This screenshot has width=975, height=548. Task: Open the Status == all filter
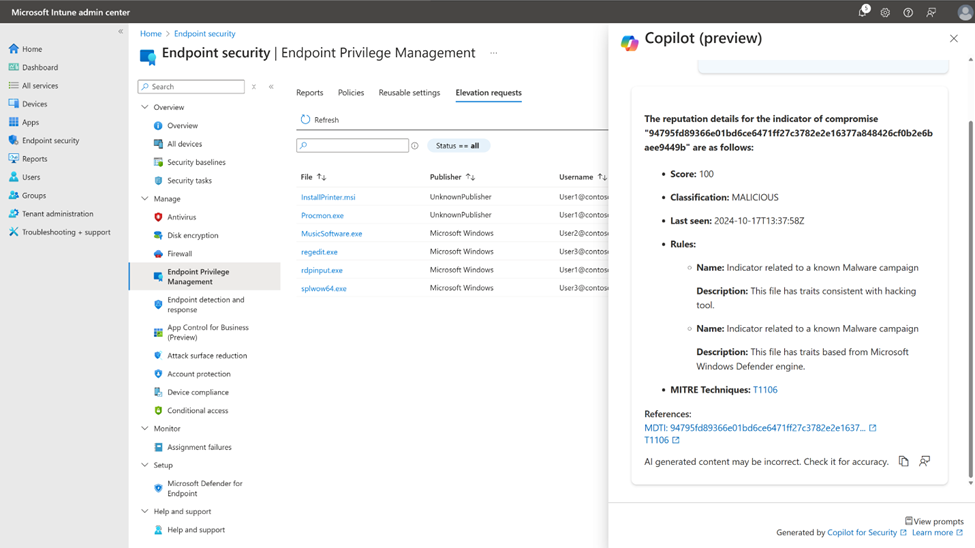tap(458, 146)
